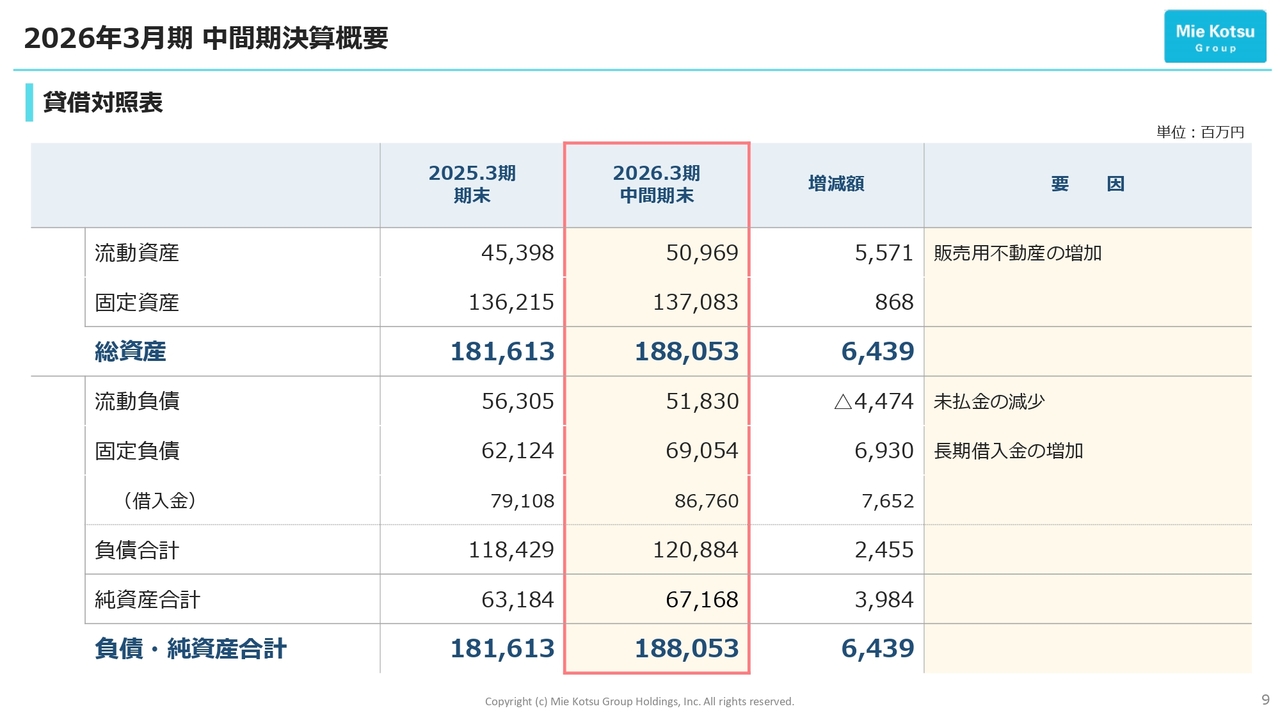Click the 固定資産 row label

(x=137, y=302)
